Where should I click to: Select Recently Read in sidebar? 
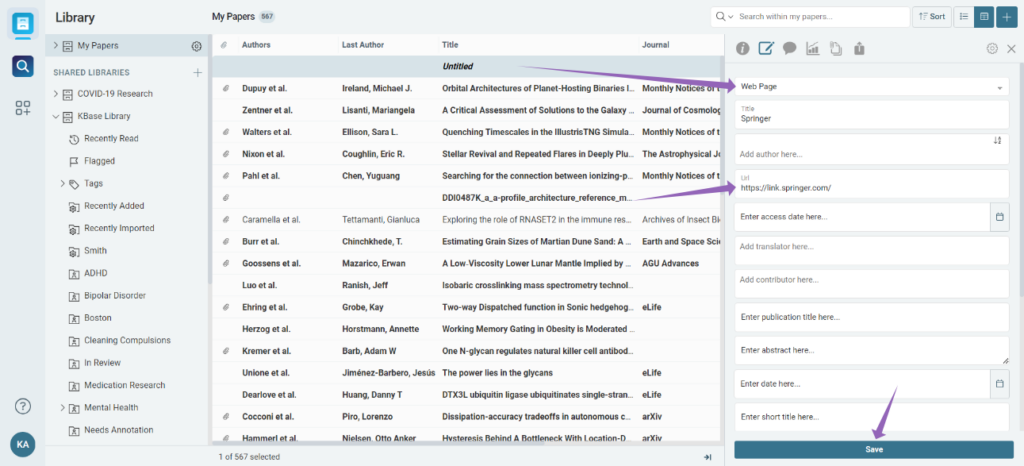pyautogui.click(x=111, y=139)
